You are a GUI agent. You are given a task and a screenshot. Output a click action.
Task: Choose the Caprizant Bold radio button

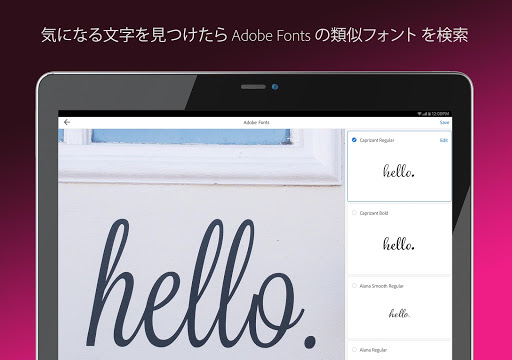pos(354,213)
